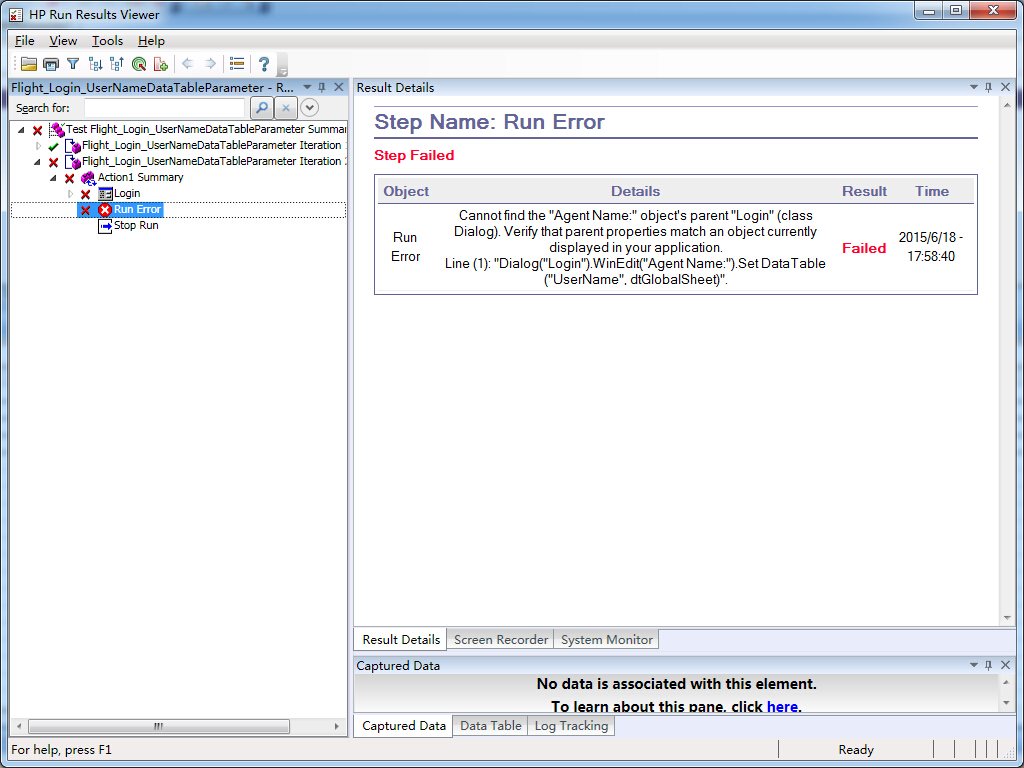Click Result Details scrollbar down arrow
The image size is (1024, 768).
tap(1007, 618)
